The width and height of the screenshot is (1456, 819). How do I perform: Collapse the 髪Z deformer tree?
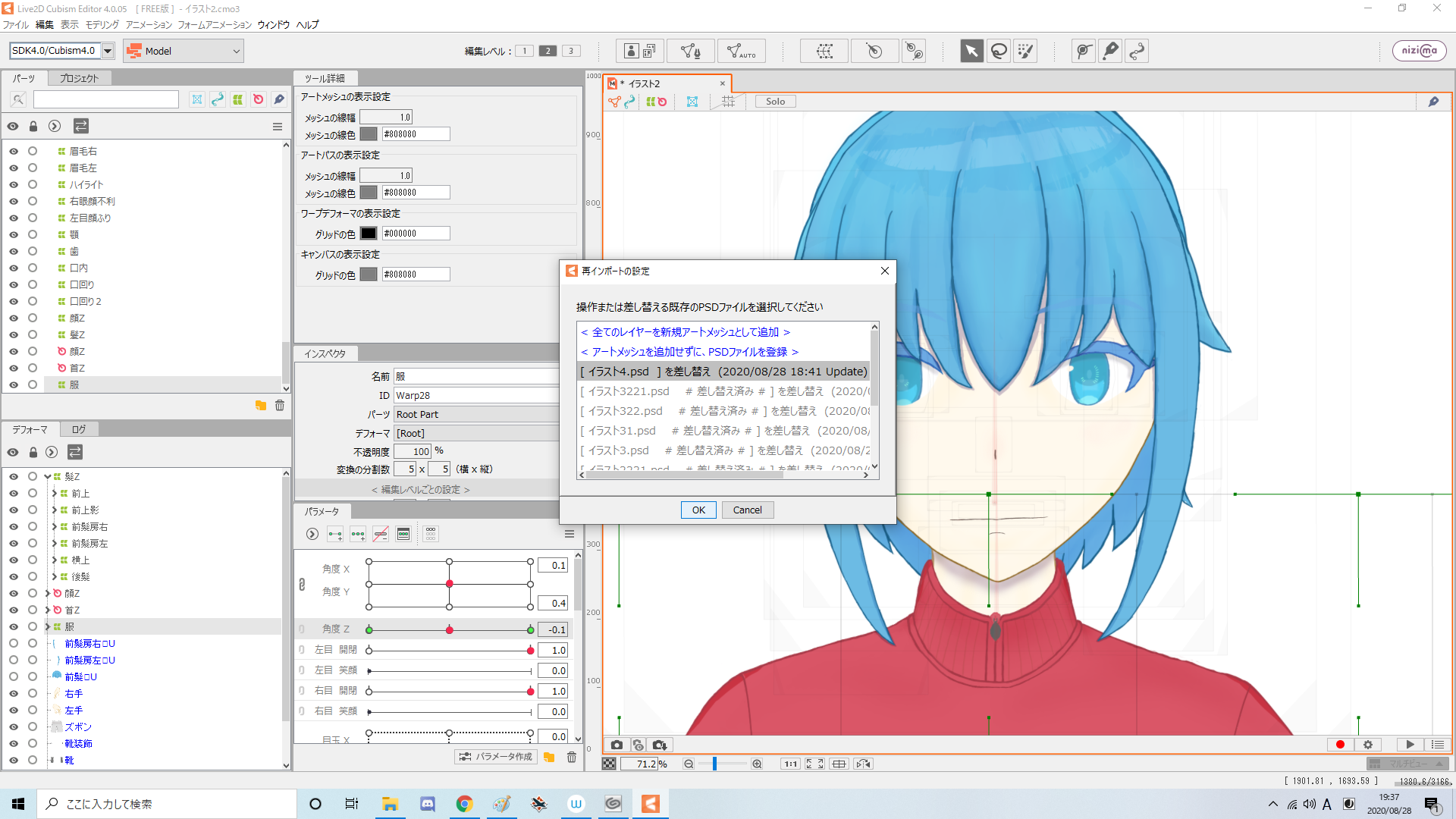48,477
